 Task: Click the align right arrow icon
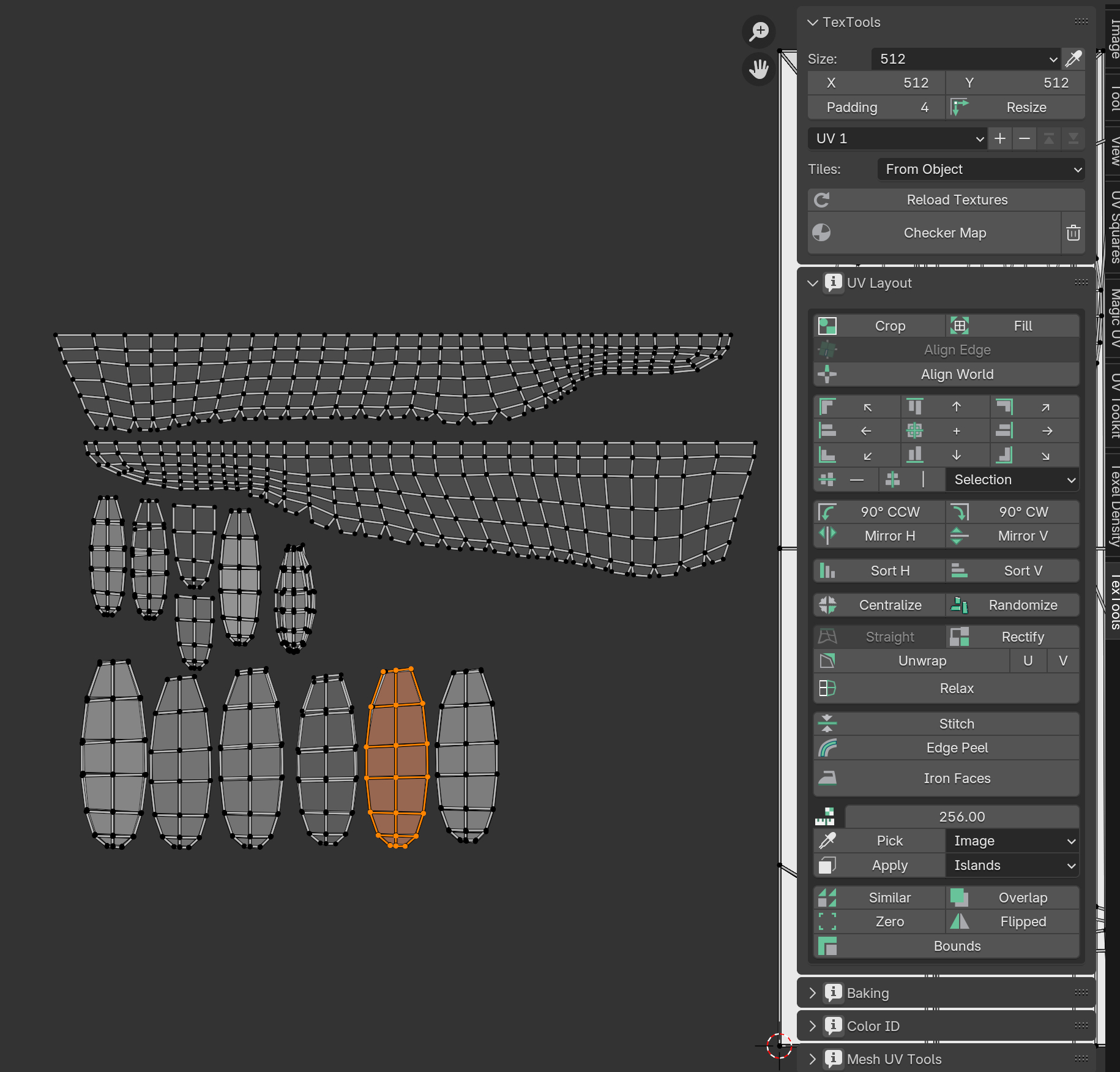[x=1047, y=431]
